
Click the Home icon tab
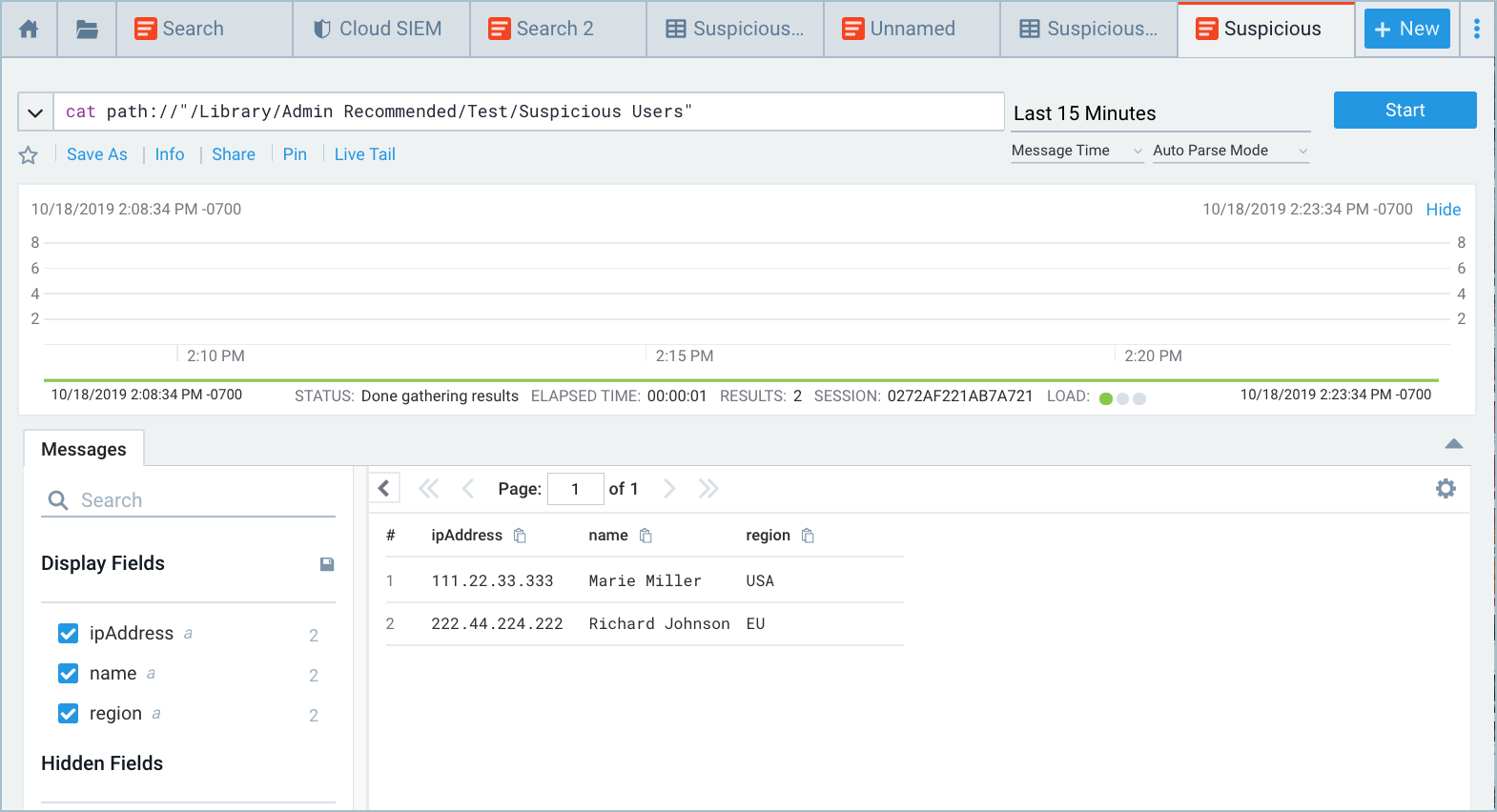coord(30,30)
